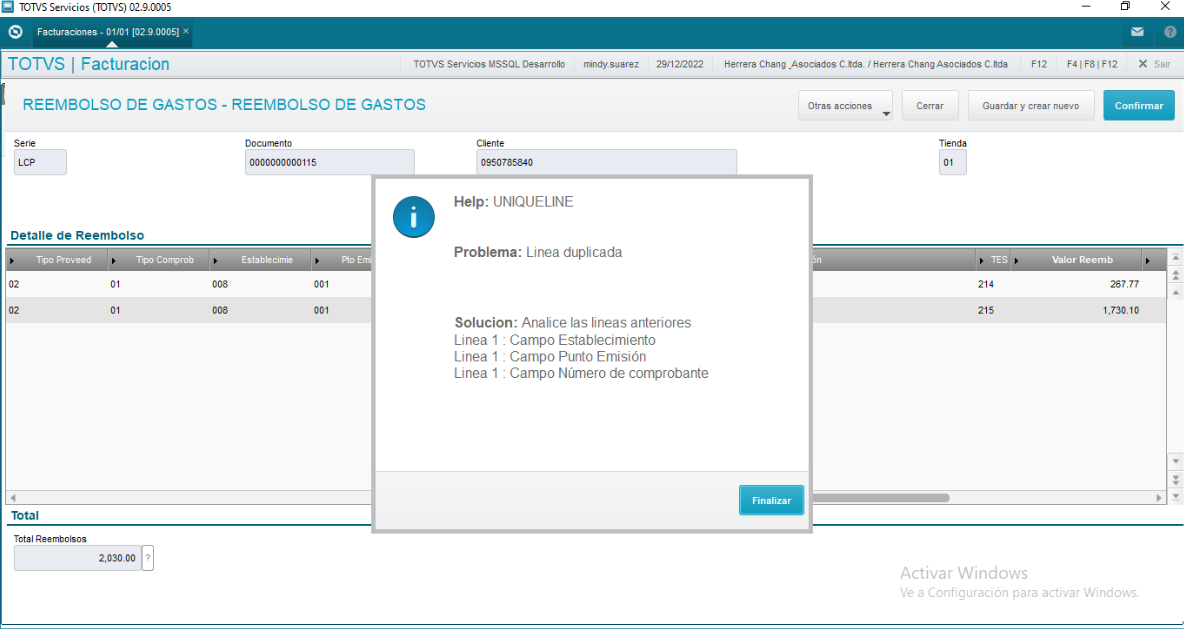This screenshot has height=629, width=1184.
Task: Click the arrow before Establecimie header
Action: [x=216, y=261]
